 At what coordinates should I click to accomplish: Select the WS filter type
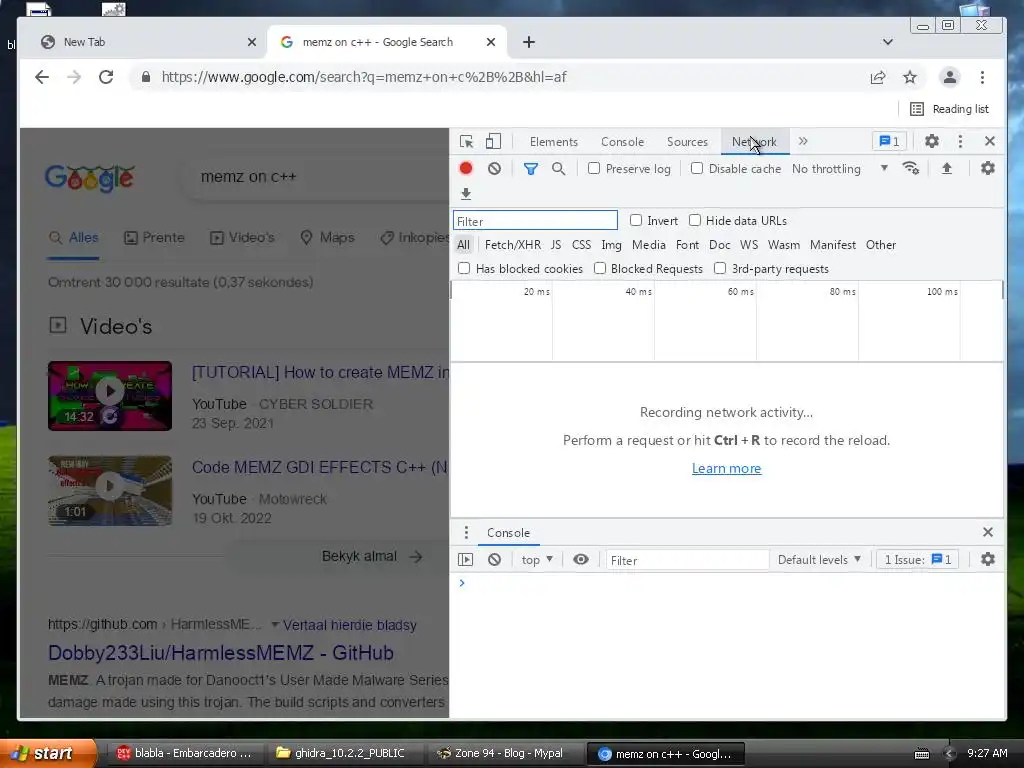click(x=749, y=245)
